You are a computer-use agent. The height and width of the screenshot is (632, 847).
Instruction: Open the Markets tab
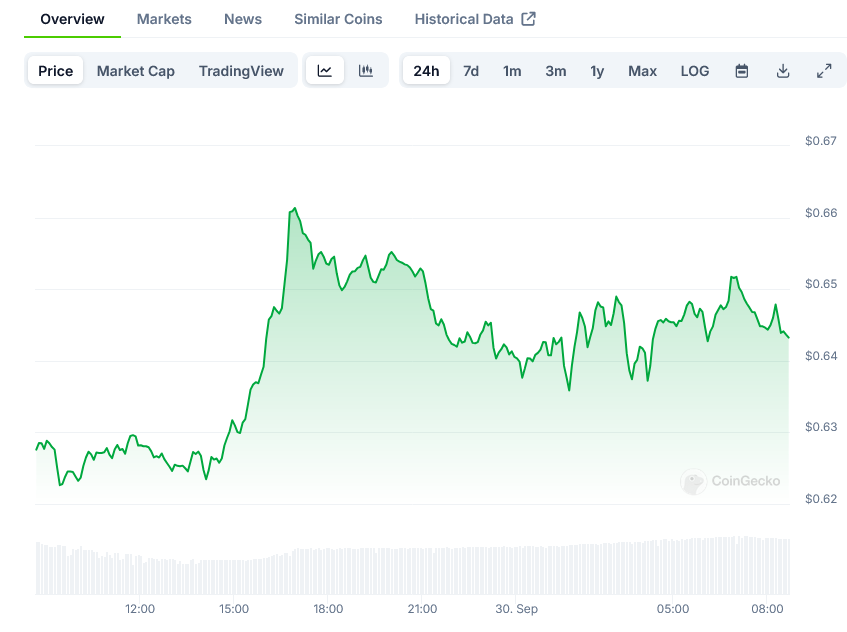click(164, 19)
